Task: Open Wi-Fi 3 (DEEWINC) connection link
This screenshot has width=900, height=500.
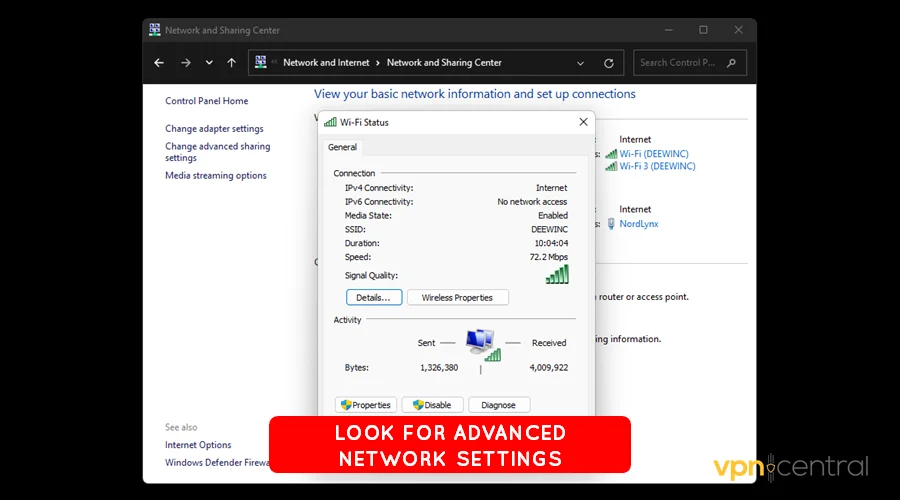Action: pyautogui.click(x=657, y=166)
